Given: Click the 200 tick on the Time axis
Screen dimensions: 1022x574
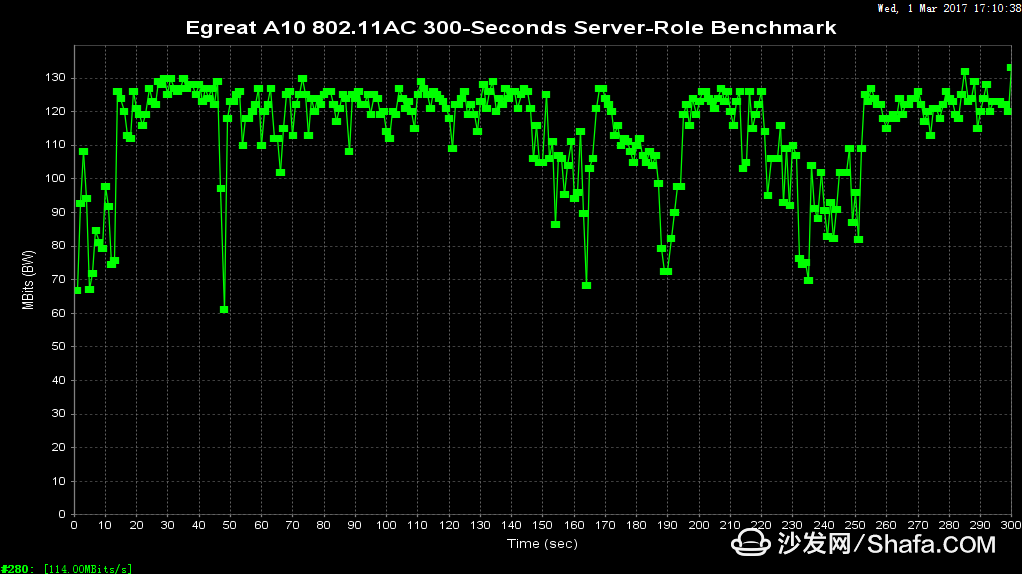Looking at the screenshot, I should [699, 525].
